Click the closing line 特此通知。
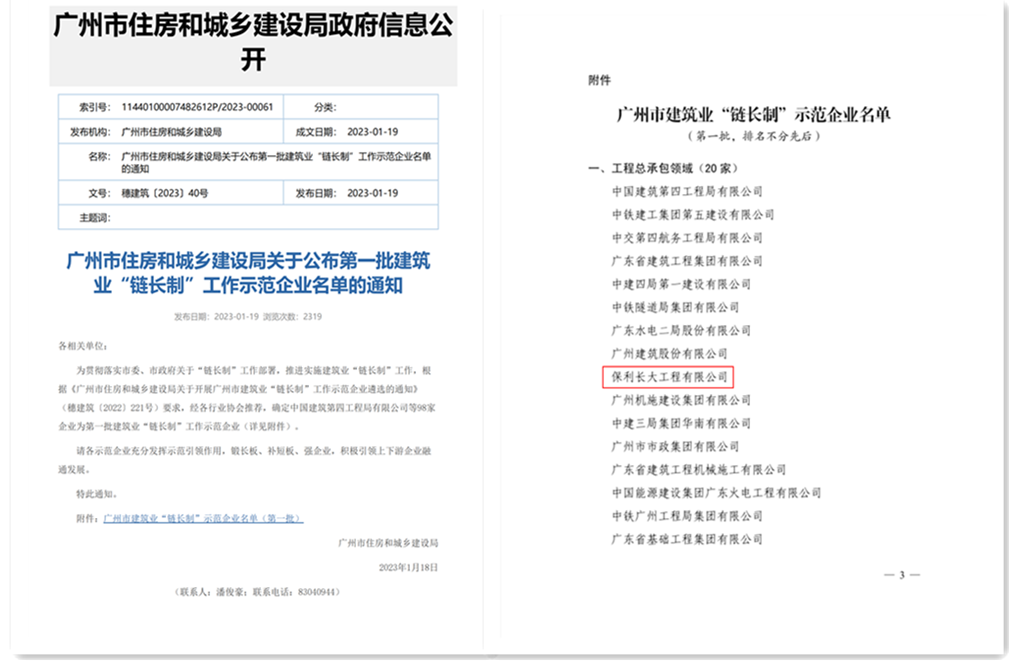 tap(97, 494)
